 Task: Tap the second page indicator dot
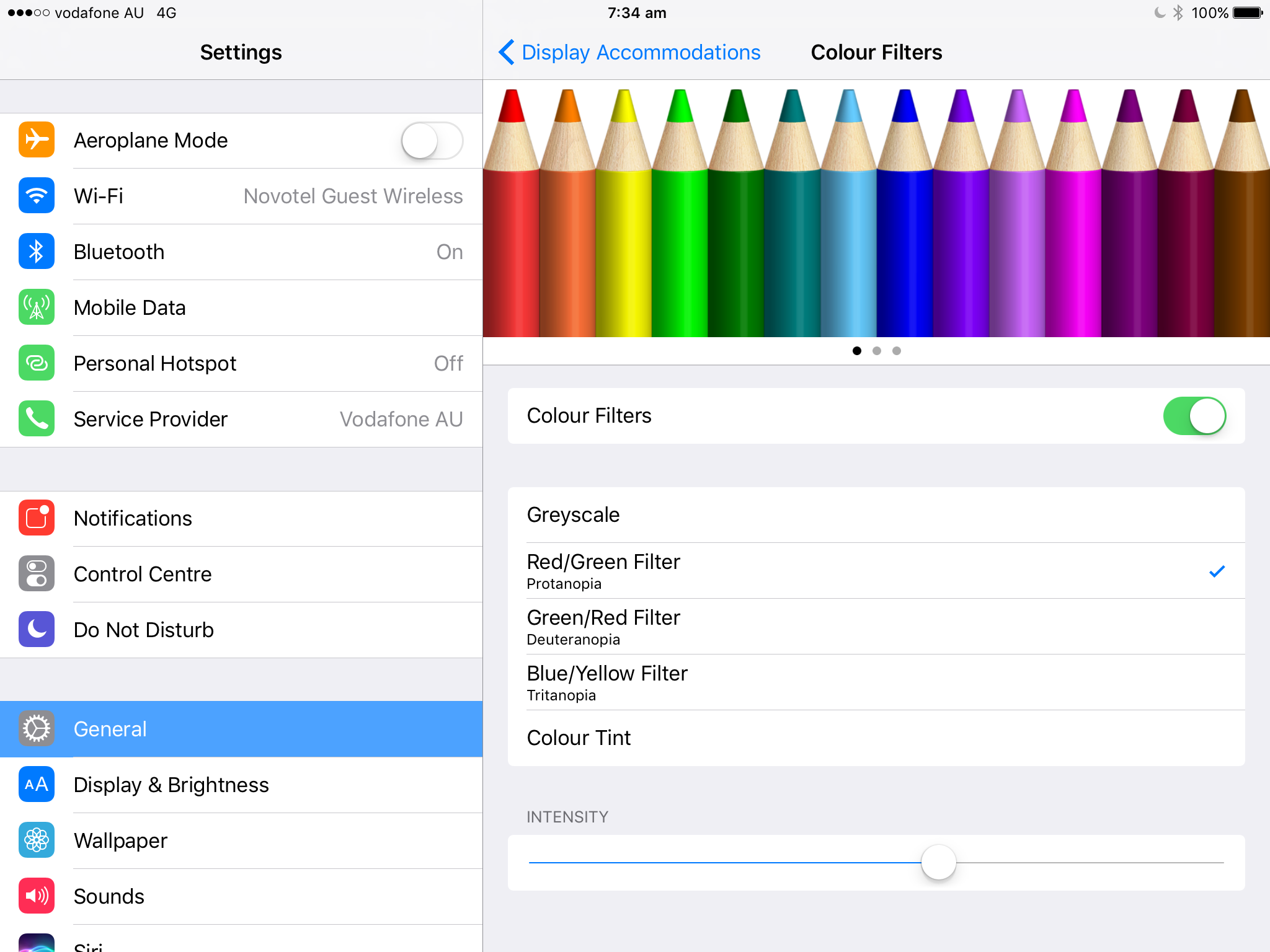click(876, 351)
